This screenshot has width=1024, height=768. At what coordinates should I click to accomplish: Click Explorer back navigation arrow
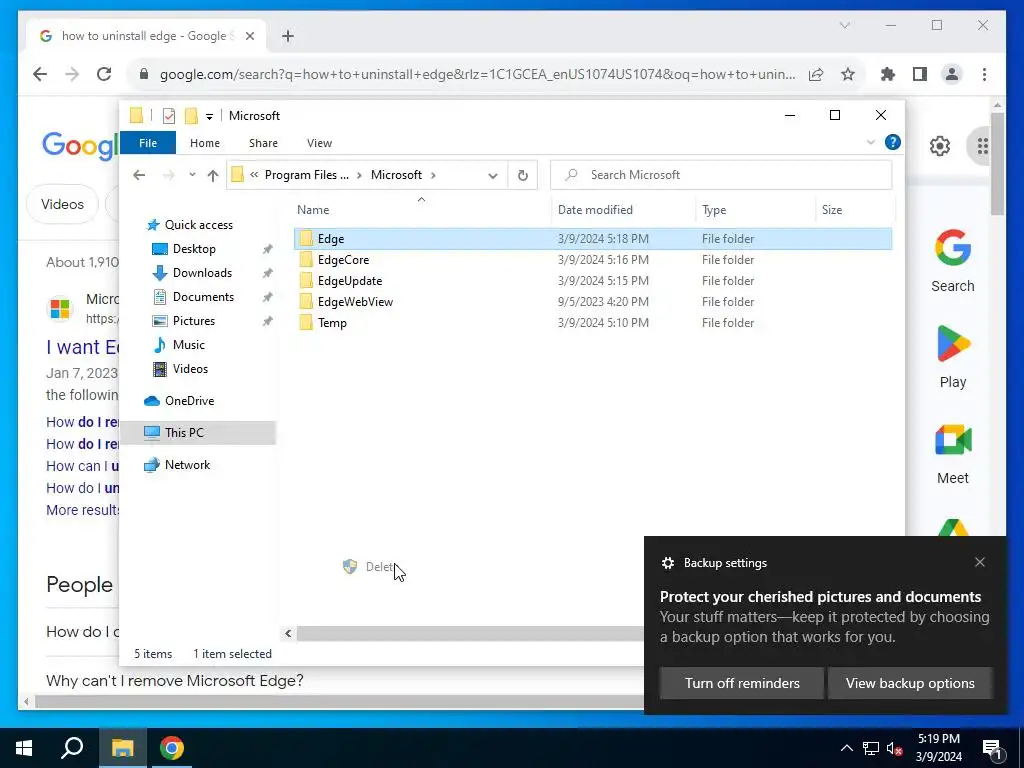139,175
